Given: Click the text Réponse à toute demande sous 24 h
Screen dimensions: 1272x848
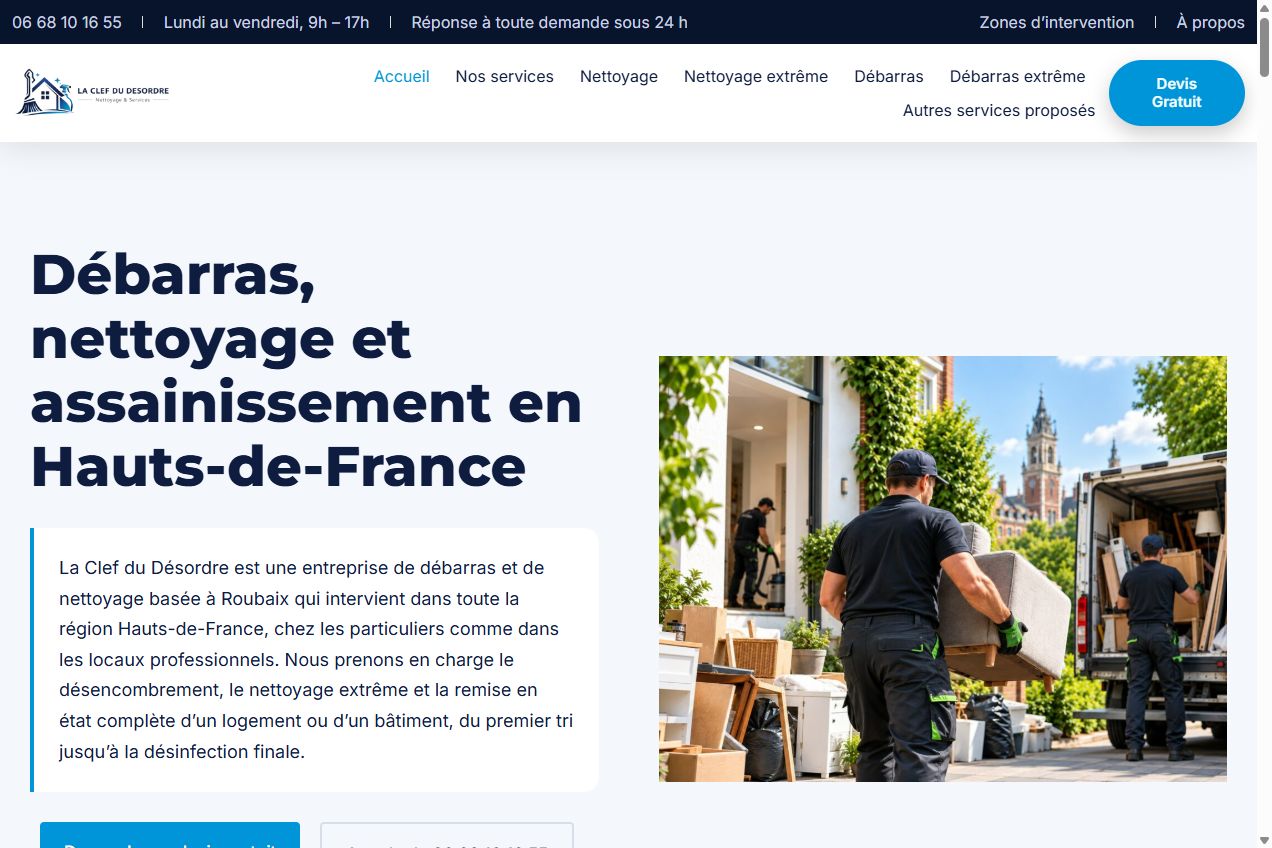Looking at the screenshot, I should (x=549, y=22).
